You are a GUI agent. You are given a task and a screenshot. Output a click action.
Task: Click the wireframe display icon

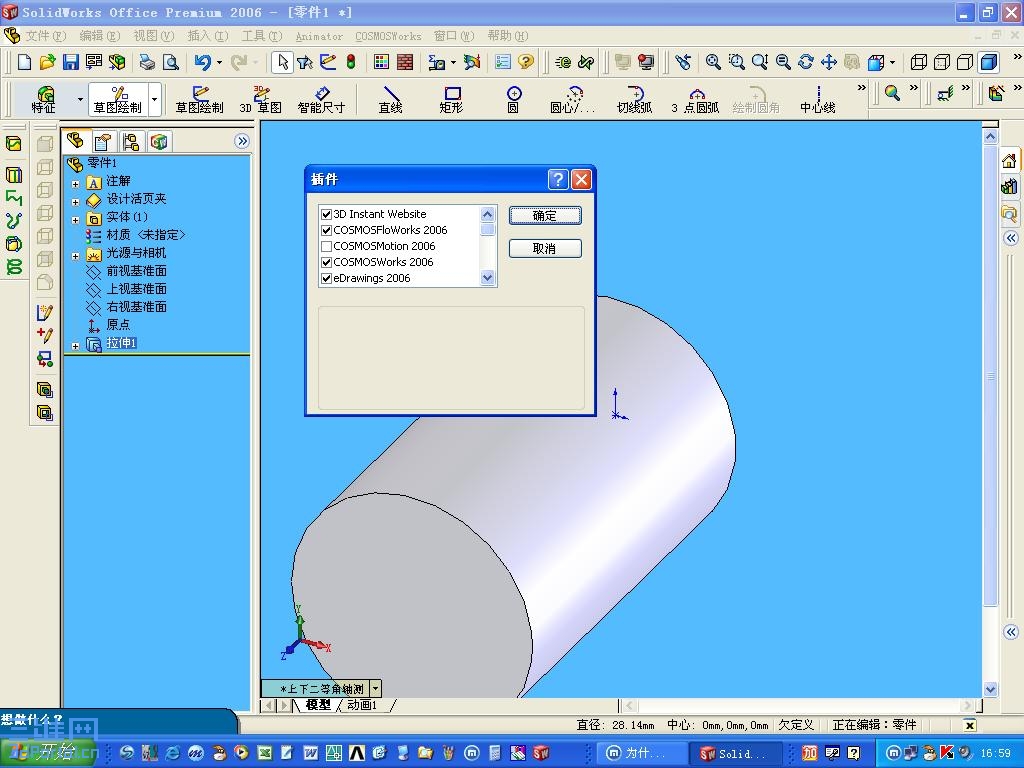pyautogui.click(x=919, y=62)
